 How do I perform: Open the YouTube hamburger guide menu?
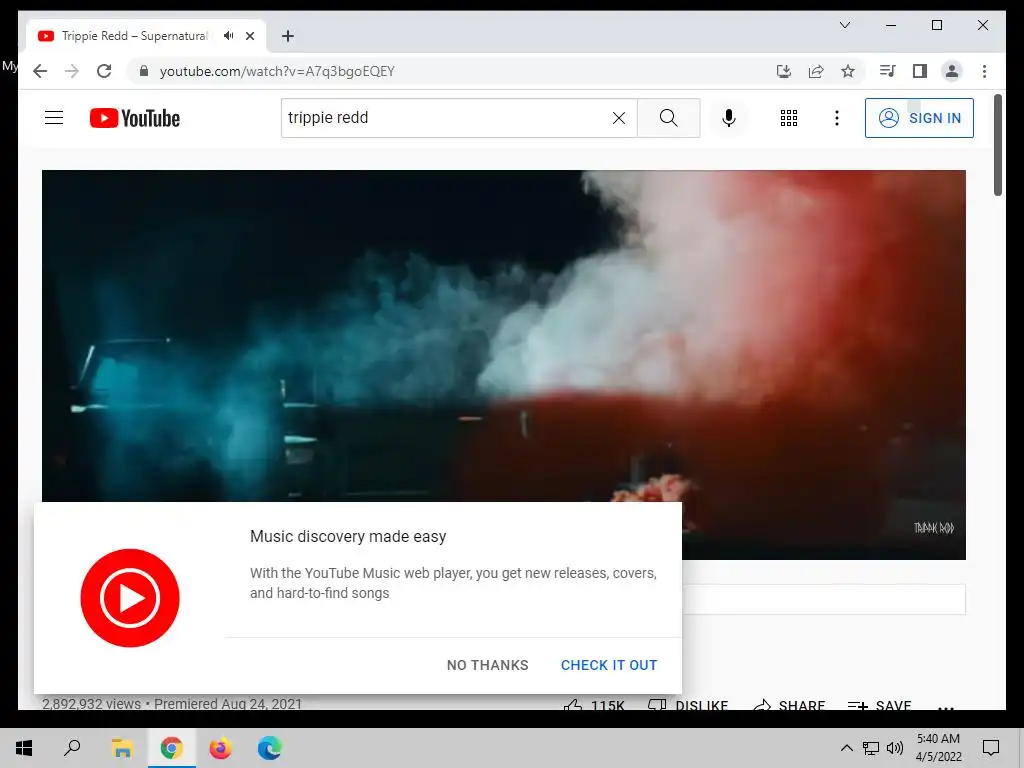(x=54, y=118)
